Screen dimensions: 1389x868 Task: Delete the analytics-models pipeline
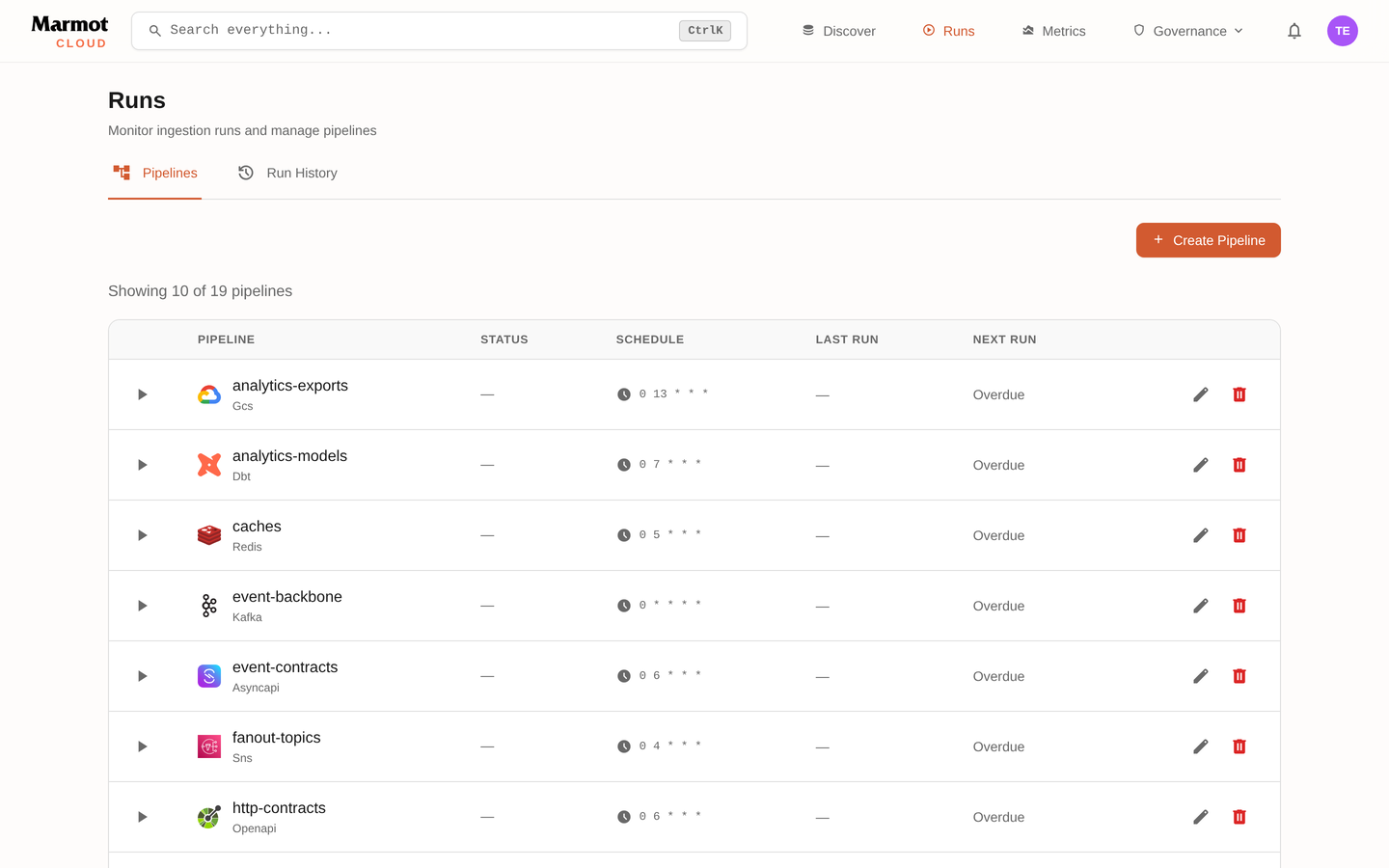point(1239,465)
